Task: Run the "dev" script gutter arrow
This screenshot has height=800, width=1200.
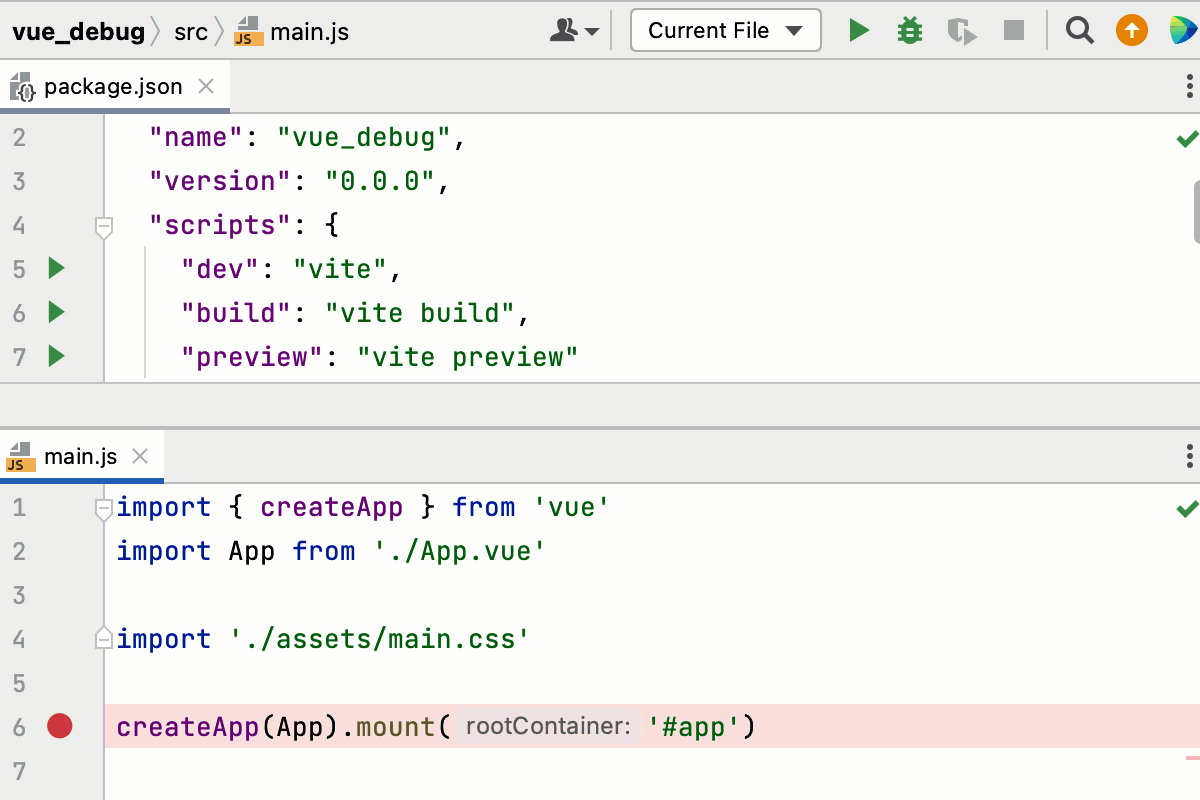Action: 56,268
